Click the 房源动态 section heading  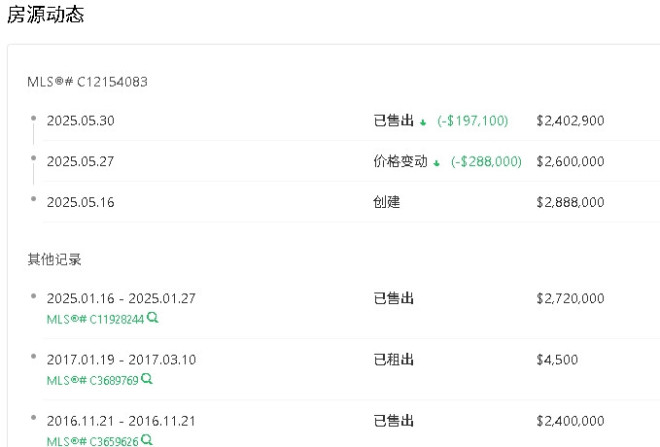click(46, 15)
